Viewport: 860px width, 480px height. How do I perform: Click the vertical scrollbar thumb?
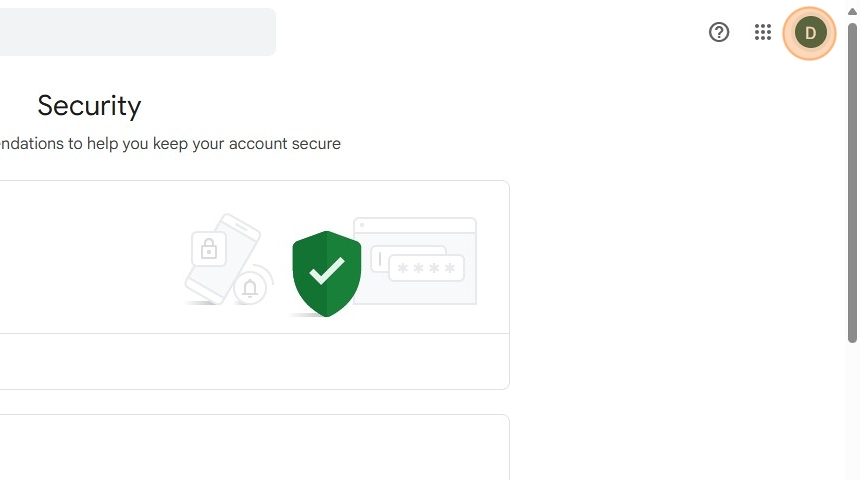[x=852, y=180]
